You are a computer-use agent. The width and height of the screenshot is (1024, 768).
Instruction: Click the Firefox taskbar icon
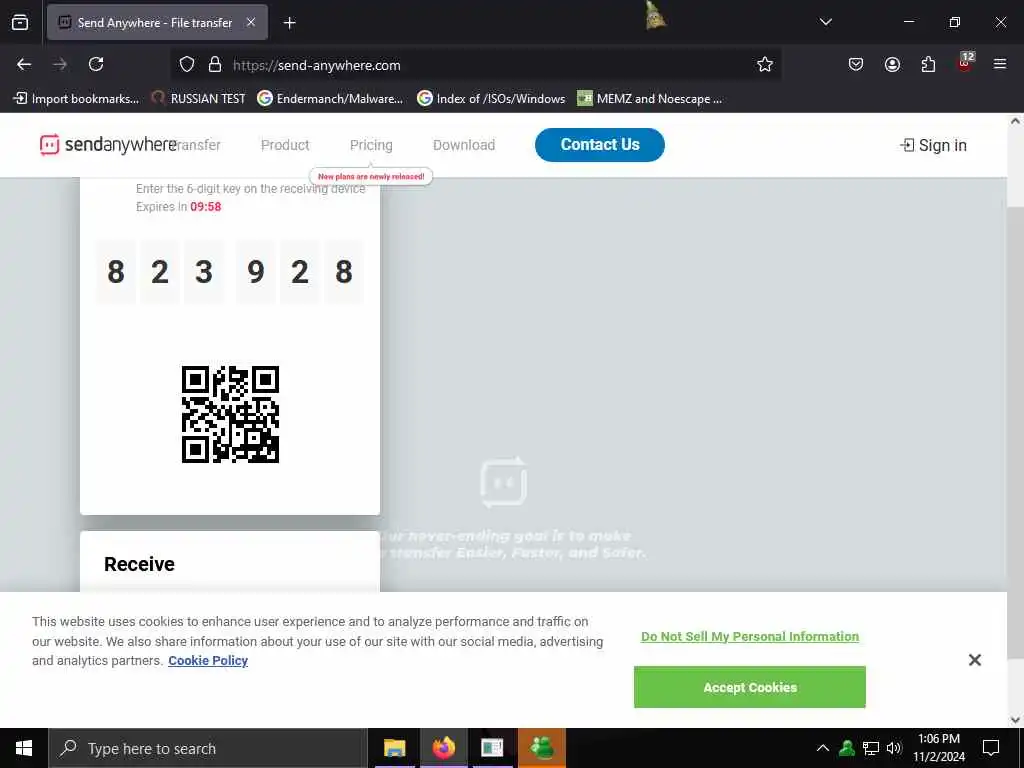(443, 748)
